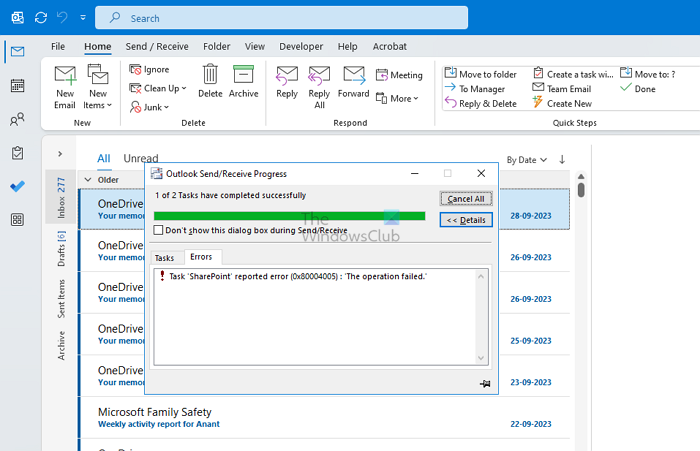Open the Microsoft Family Safety email

tap(325, 418)
